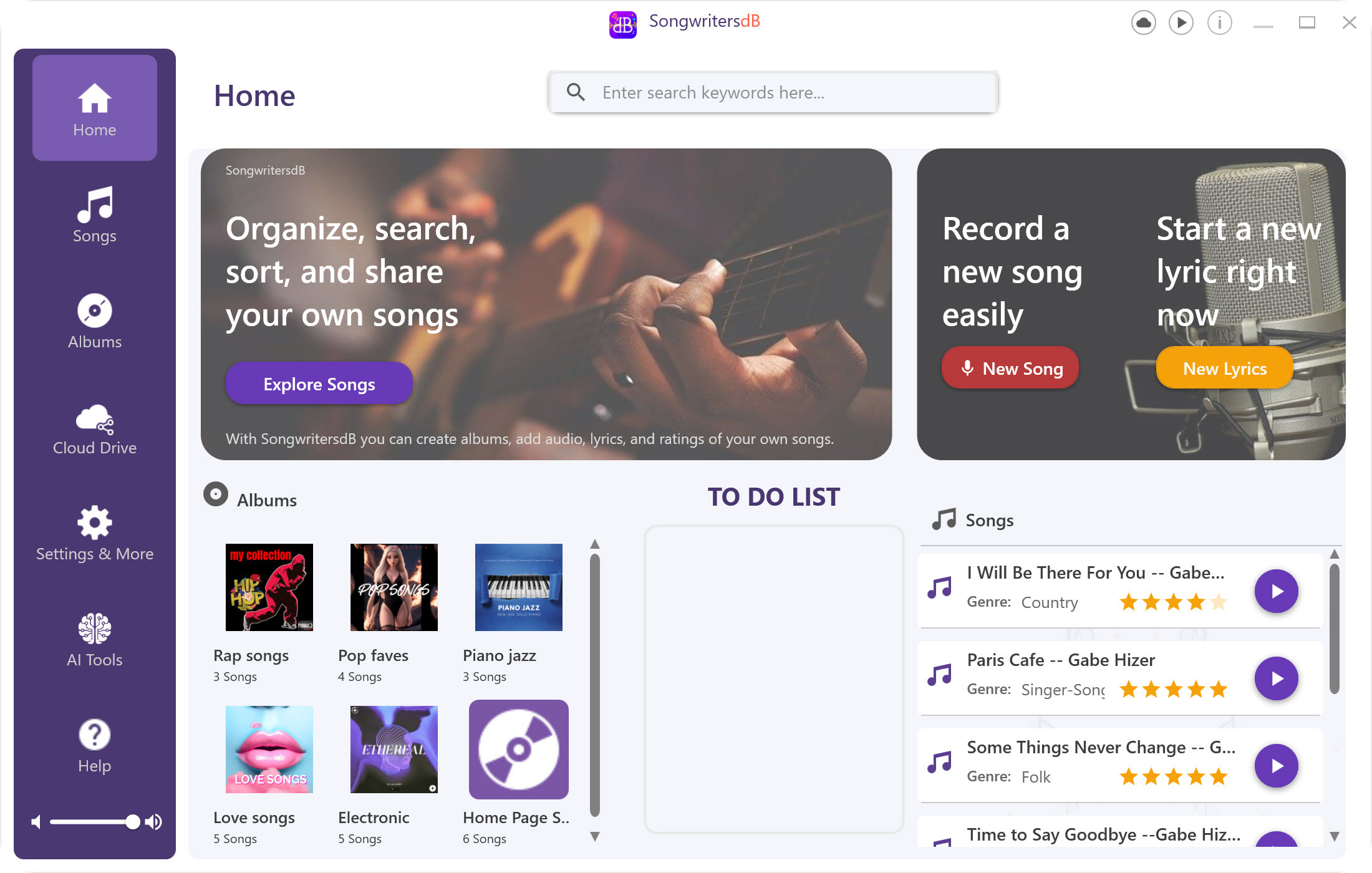Screen dimensions: 1372x873
Task: Click star rating of I Will Be There For You
Action: click(1174, 602)
